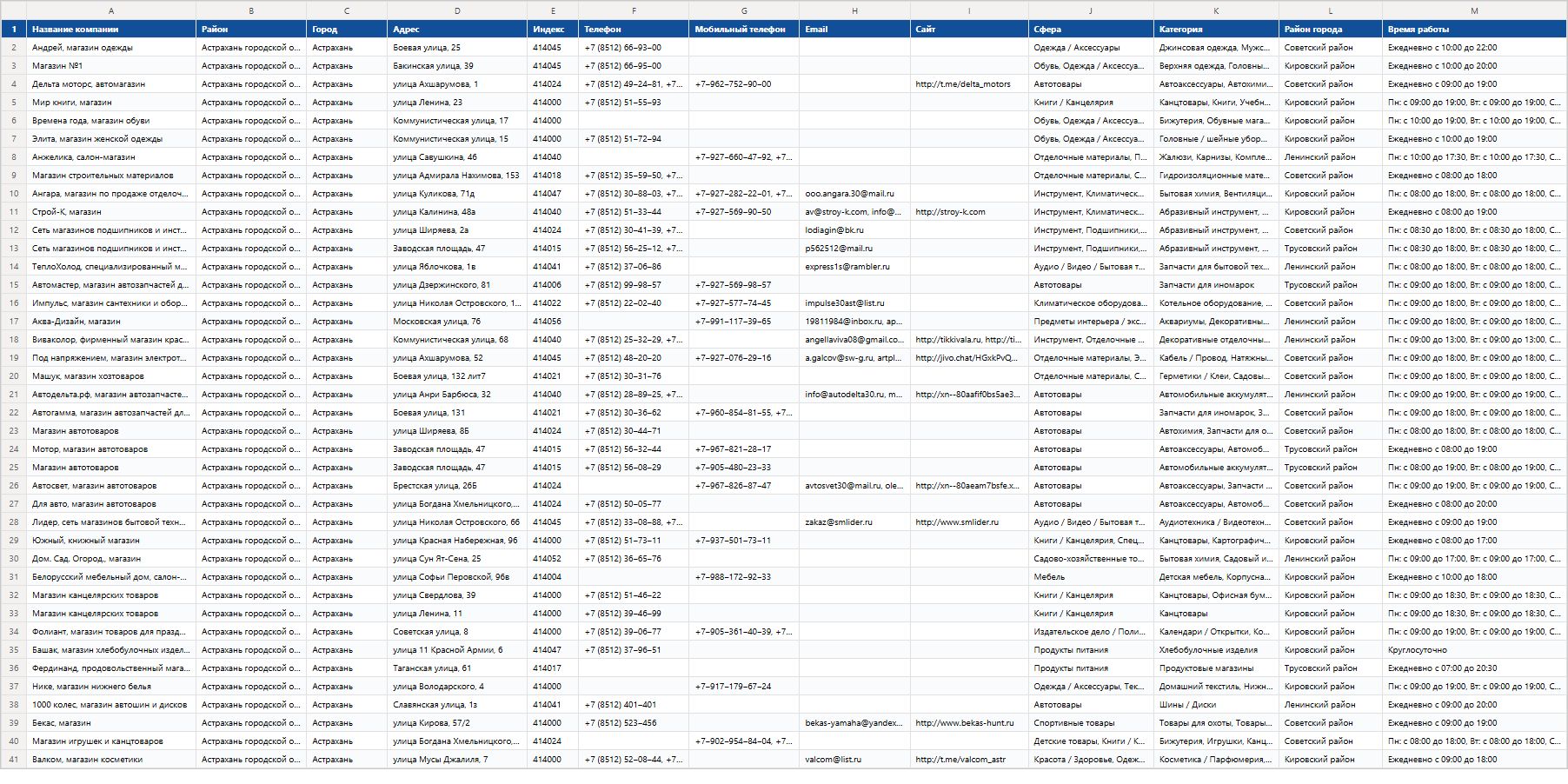Viewport: 1568px width, 784px height.
Task: Select cell 'Валком, магазин косметики'
Action: click(x=111, y=760)
